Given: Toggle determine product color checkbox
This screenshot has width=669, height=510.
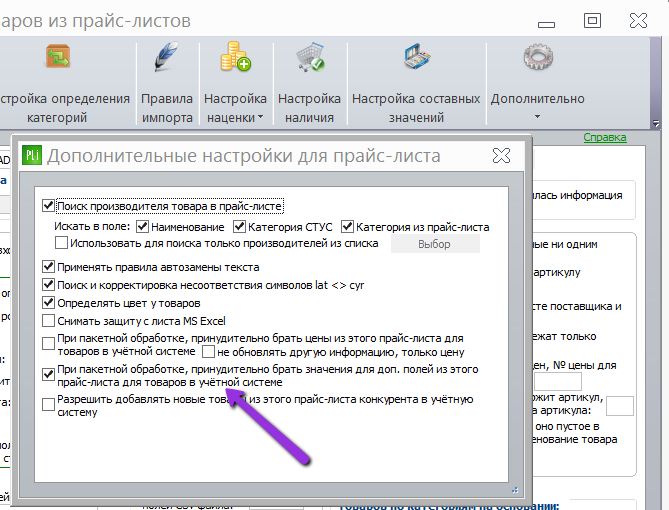Looking at the screenshot, I should tap(48, 303).
